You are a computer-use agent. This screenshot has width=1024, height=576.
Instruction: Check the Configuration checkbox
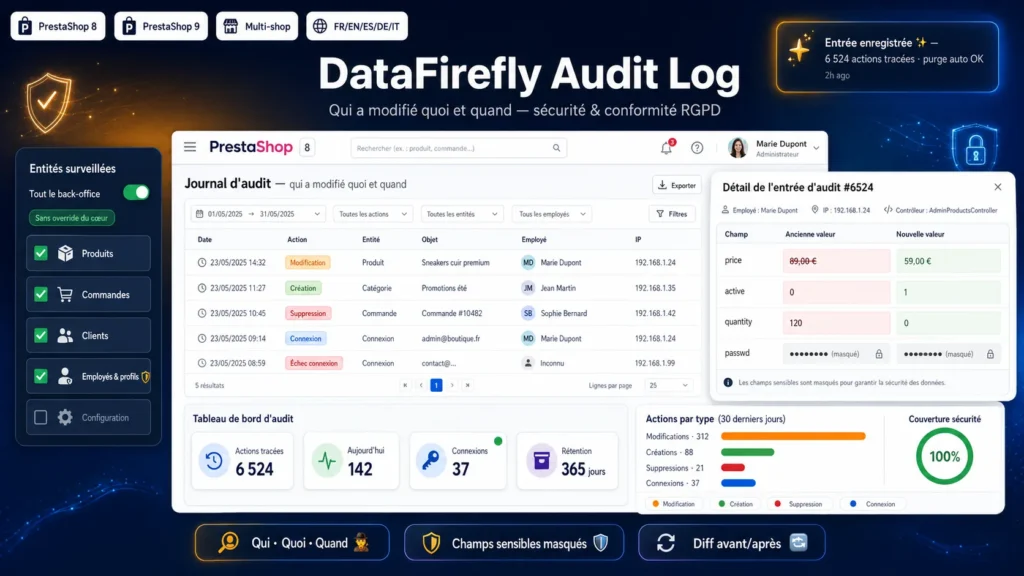pyautogui.click(x=40, y=417)
